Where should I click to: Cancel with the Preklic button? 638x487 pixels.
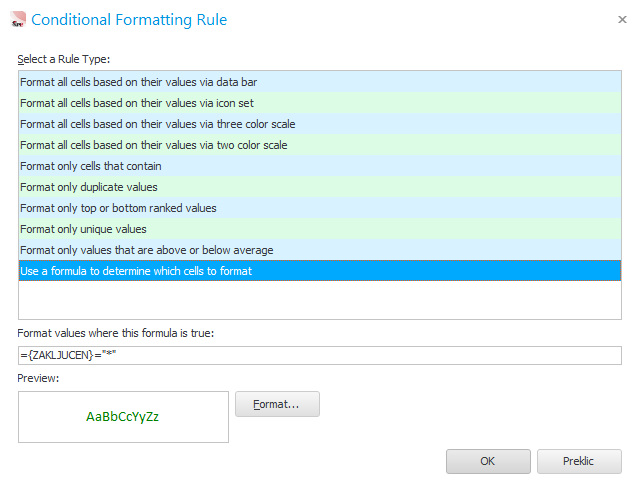click(579, 461)
